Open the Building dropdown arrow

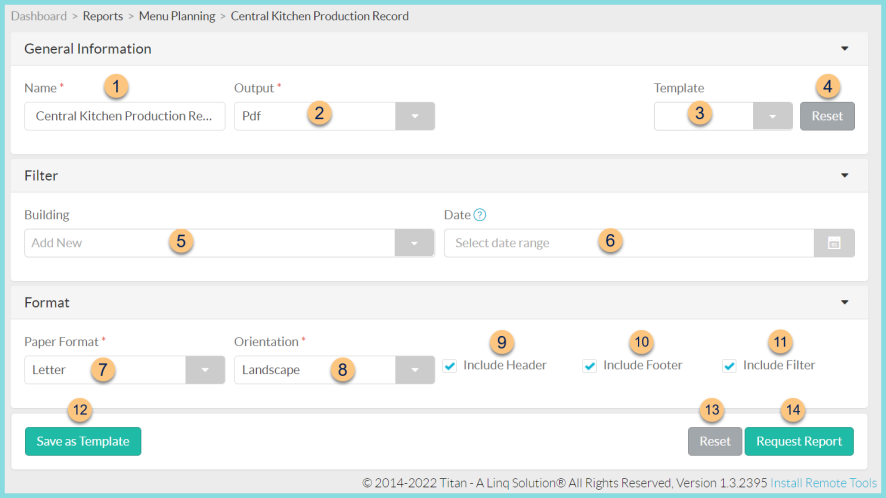(414, 243)
